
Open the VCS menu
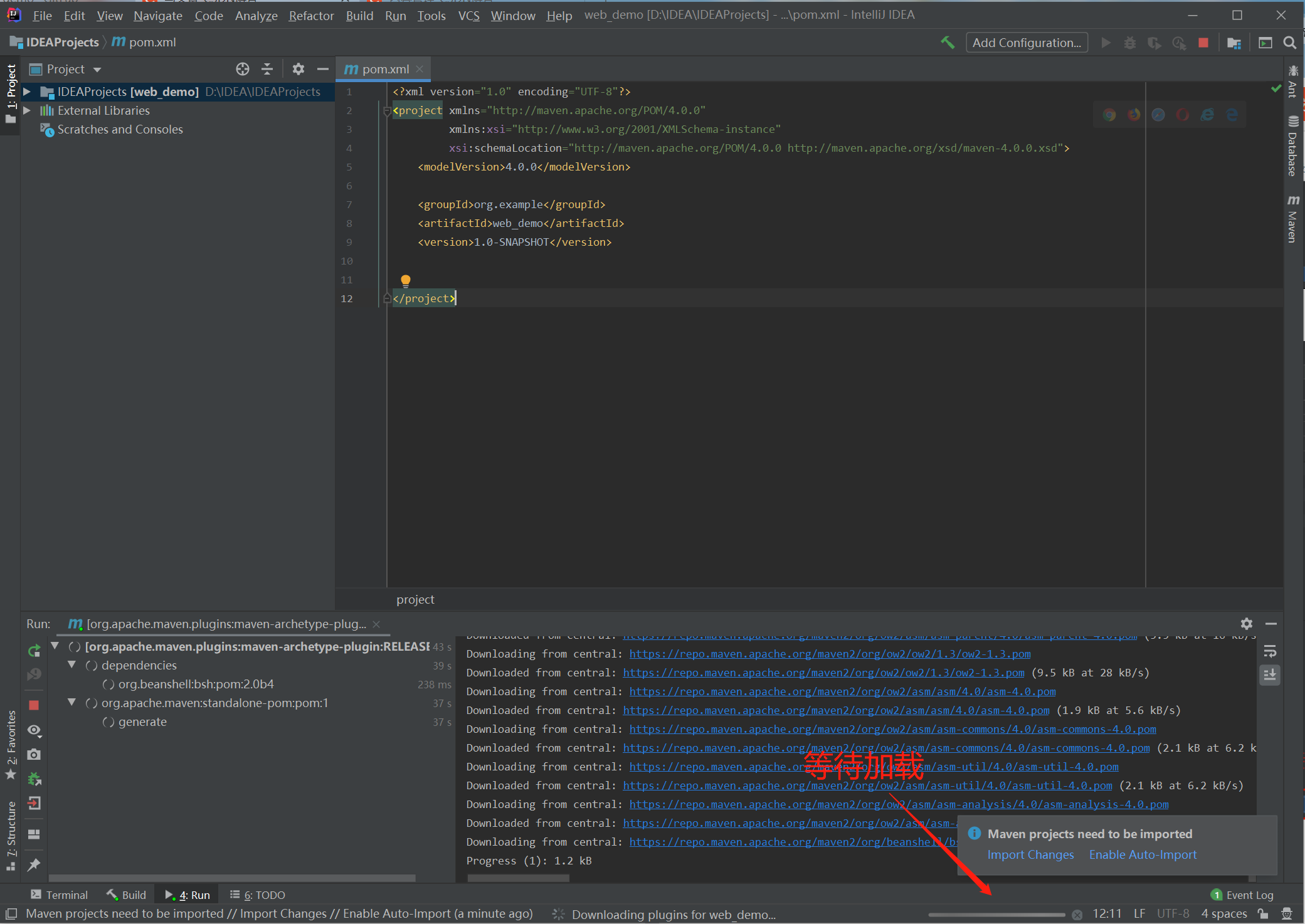tap(468, 16)
